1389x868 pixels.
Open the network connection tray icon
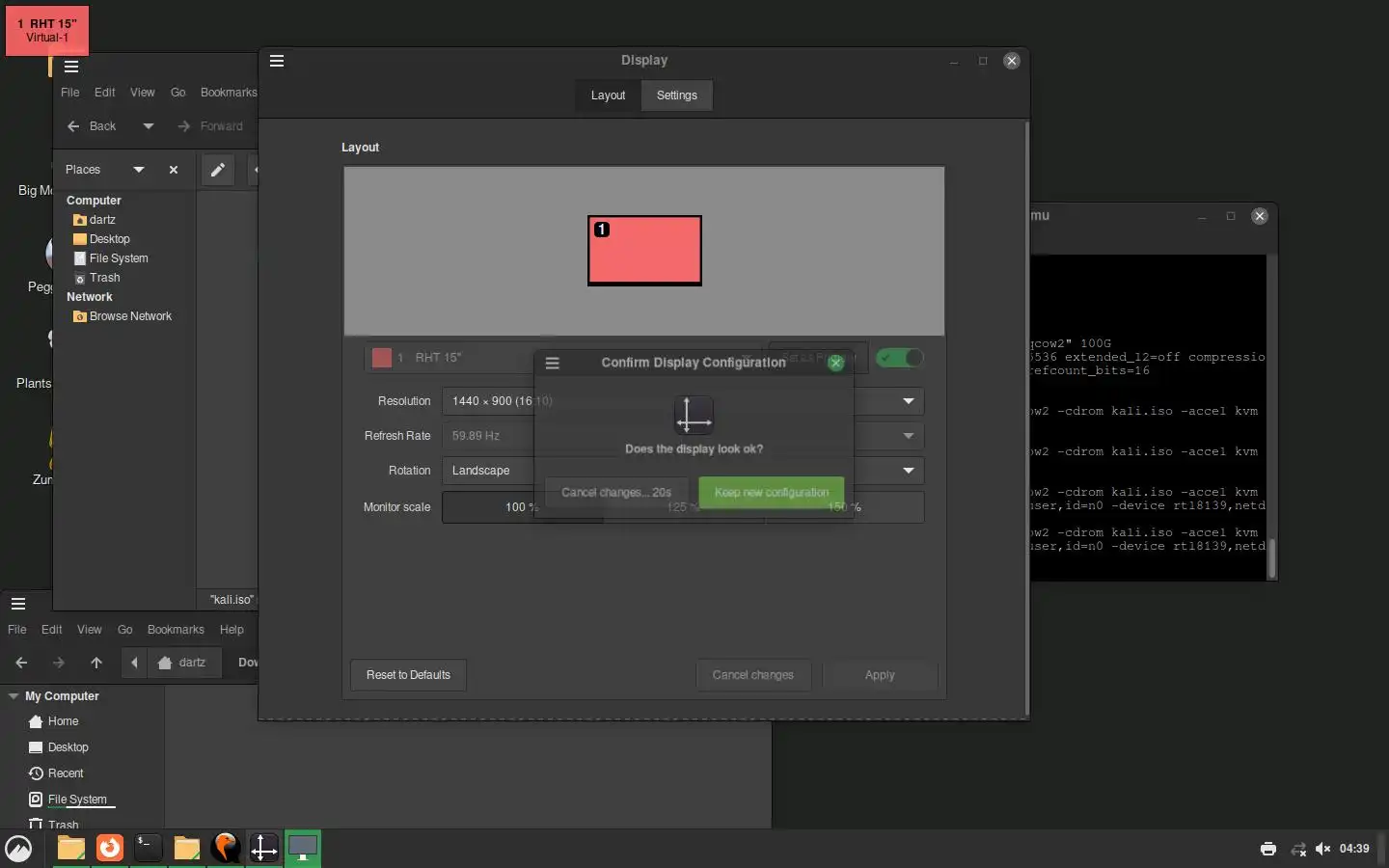click(x=1298, y=849)
